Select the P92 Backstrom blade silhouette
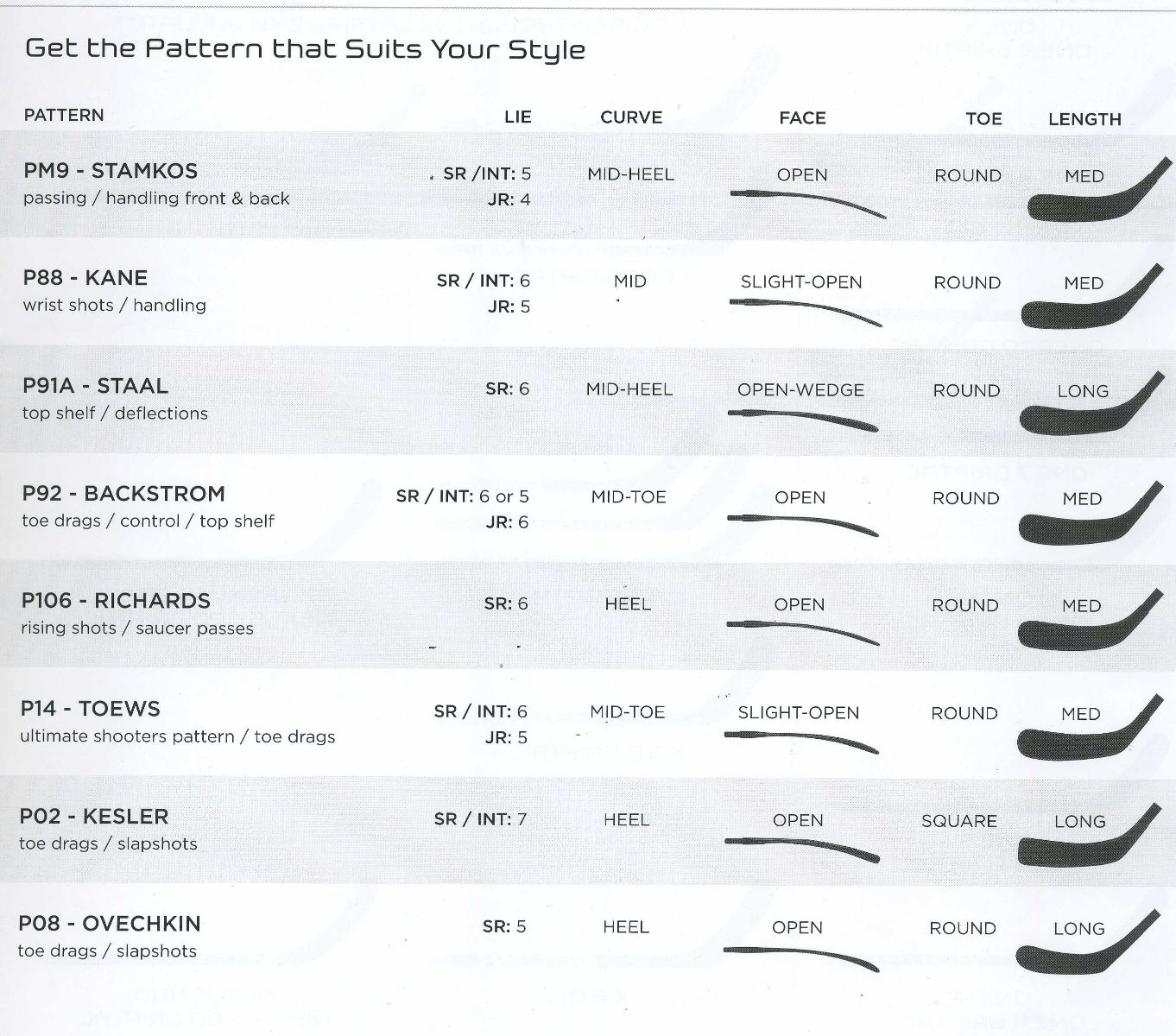The height and width of the screenshot is (1036, 1176). pos(1091,511)
